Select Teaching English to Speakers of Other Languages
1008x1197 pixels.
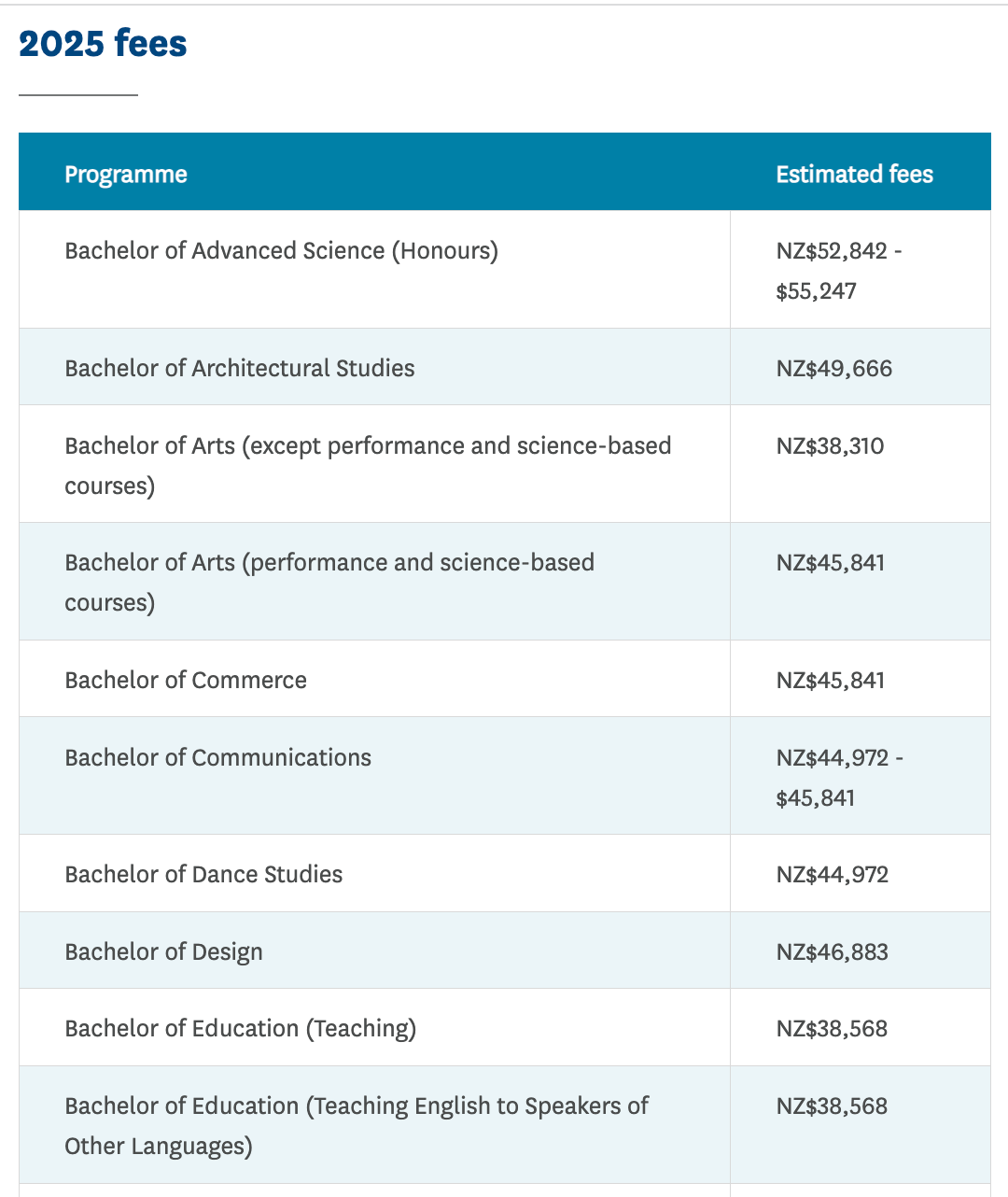click(x=357, y=1106)
